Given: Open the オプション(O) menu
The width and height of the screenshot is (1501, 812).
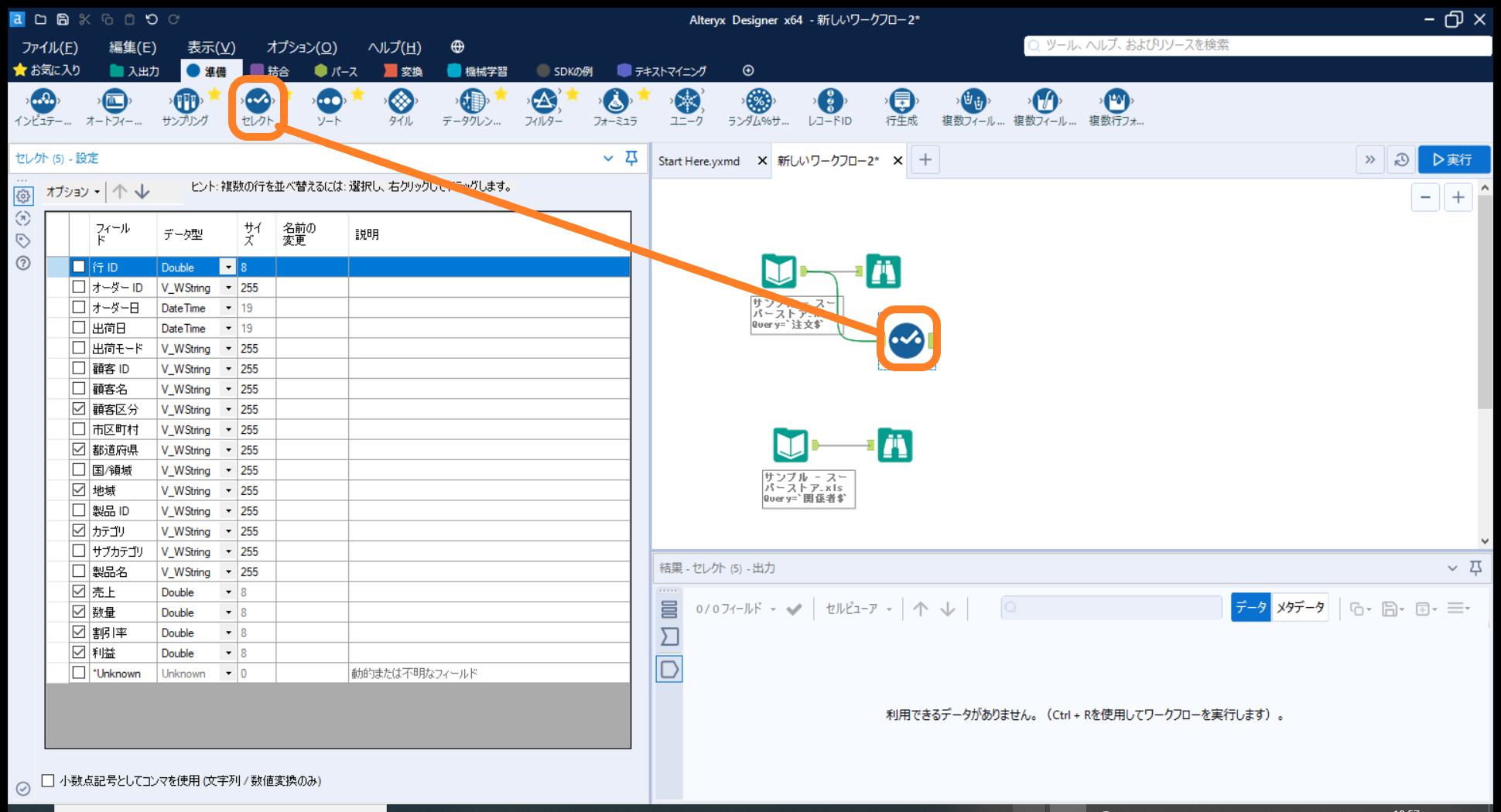Looking at the screenshot, I should 302,47.
